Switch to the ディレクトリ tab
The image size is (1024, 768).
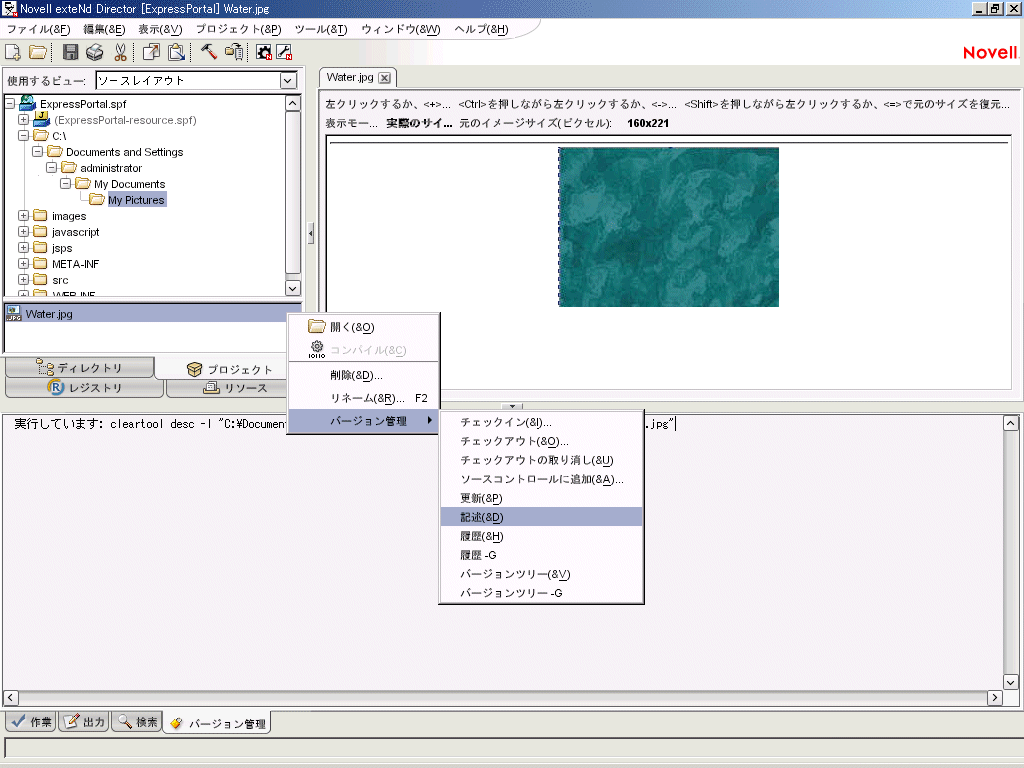[80, 368]
